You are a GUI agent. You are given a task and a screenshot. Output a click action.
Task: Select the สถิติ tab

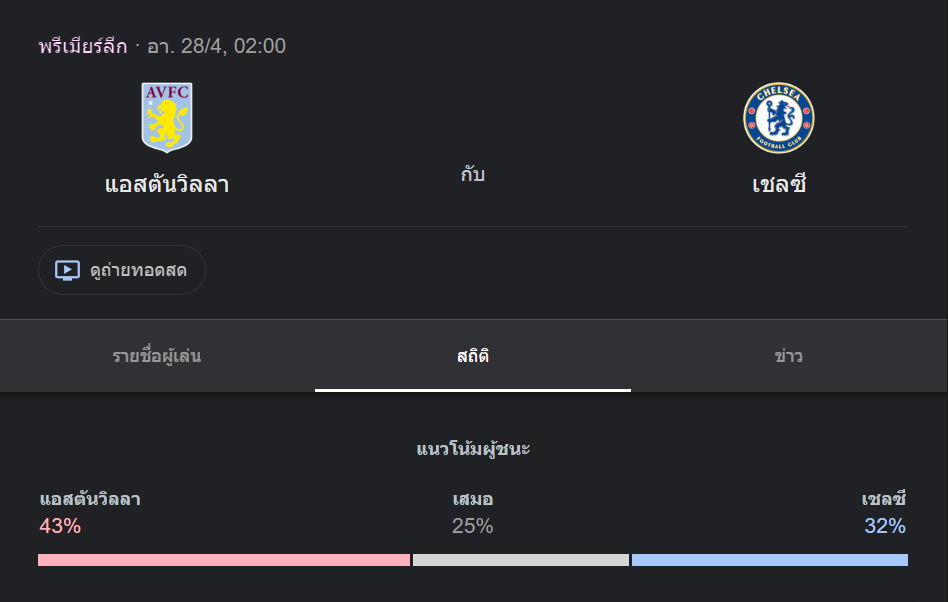point(473,356)
